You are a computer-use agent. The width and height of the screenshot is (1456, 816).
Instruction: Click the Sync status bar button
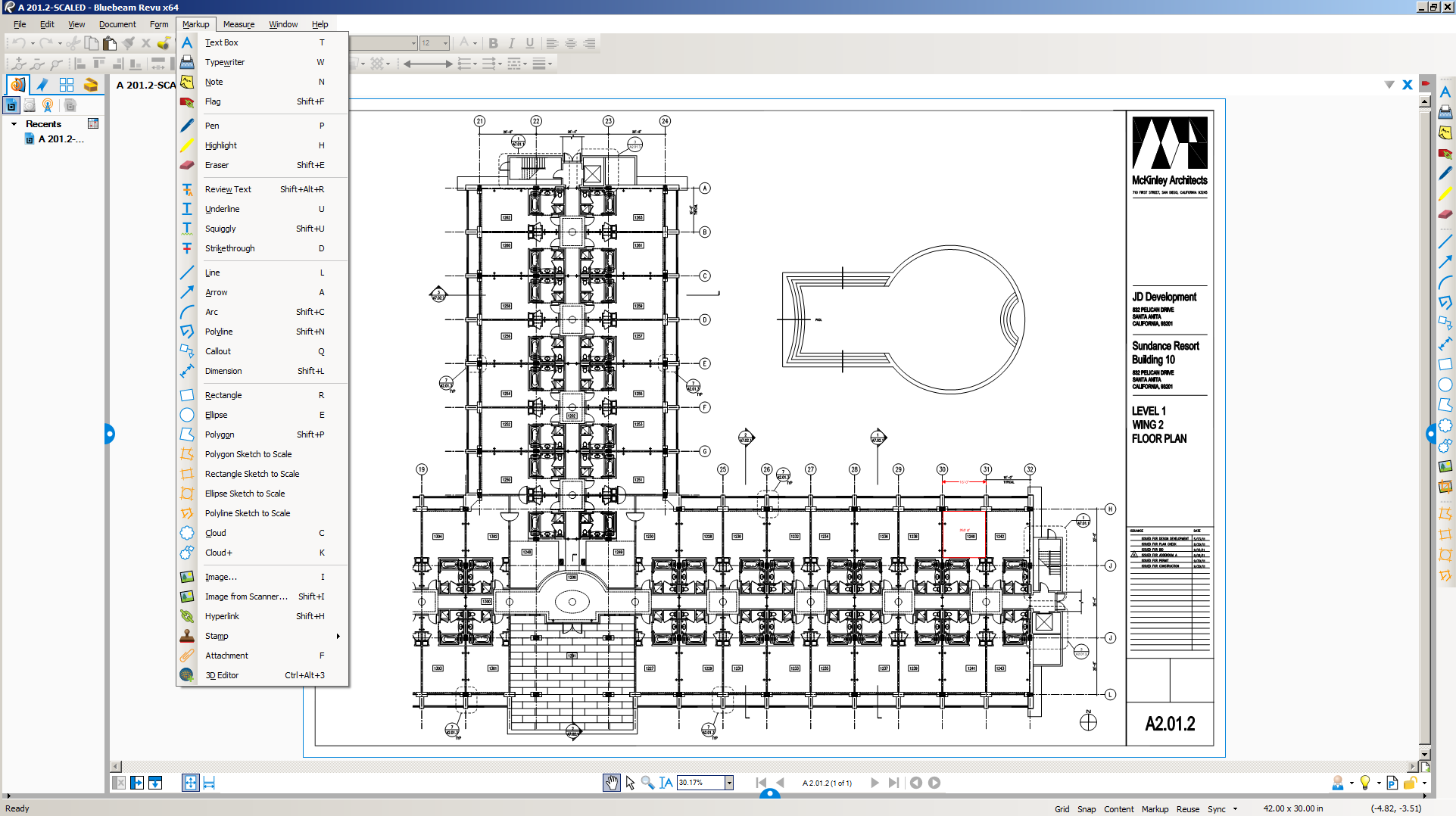pyautogui.click(x=1216, y=809)
